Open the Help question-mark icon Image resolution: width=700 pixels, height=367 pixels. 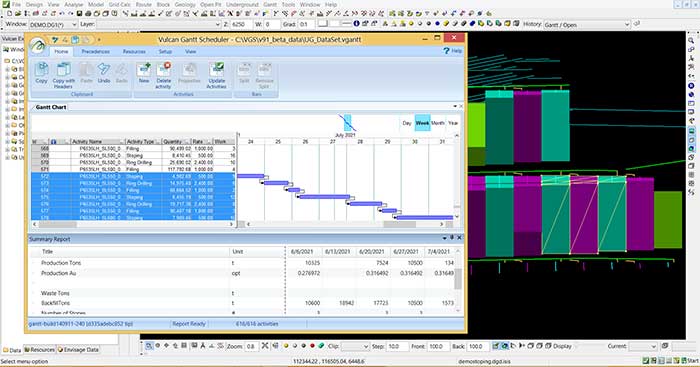click(x=446, y=51)
